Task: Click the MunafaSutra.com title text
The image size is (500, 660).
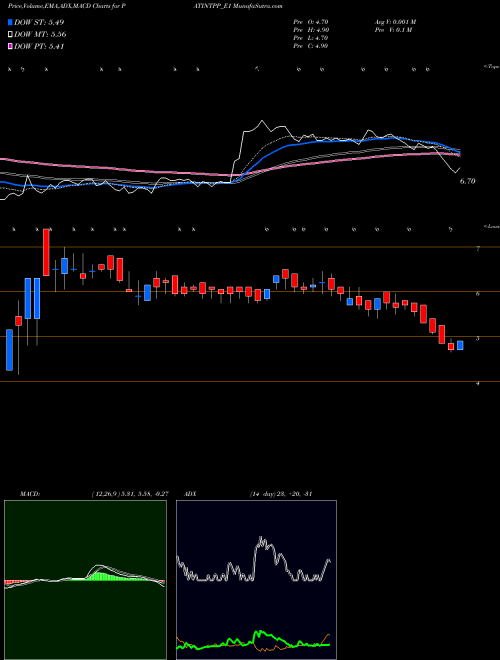Action: click(x=256, y=6)
